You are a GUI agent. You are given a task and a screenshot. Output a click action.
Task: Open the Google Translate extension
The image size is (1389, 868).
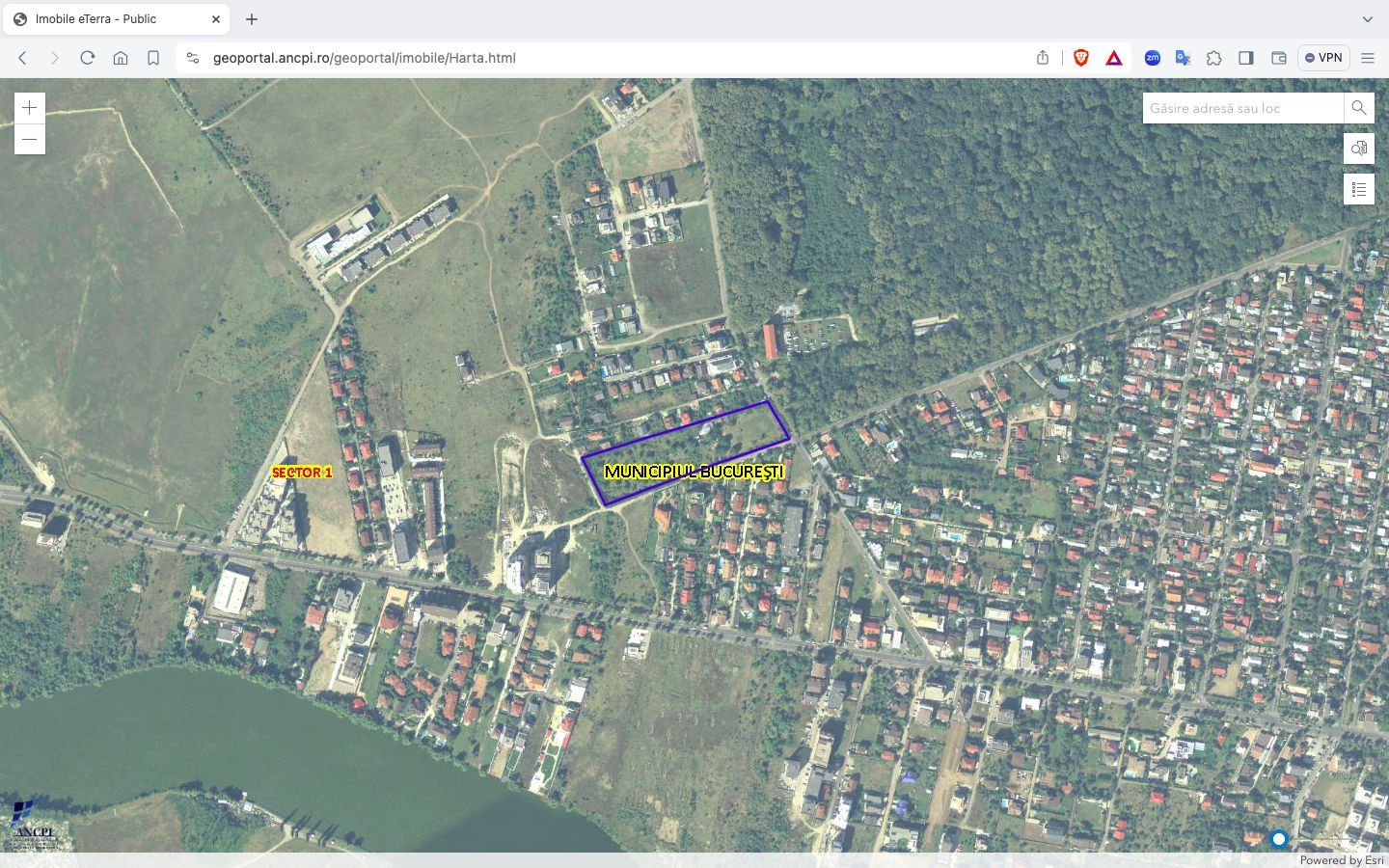coord(1183,58)
